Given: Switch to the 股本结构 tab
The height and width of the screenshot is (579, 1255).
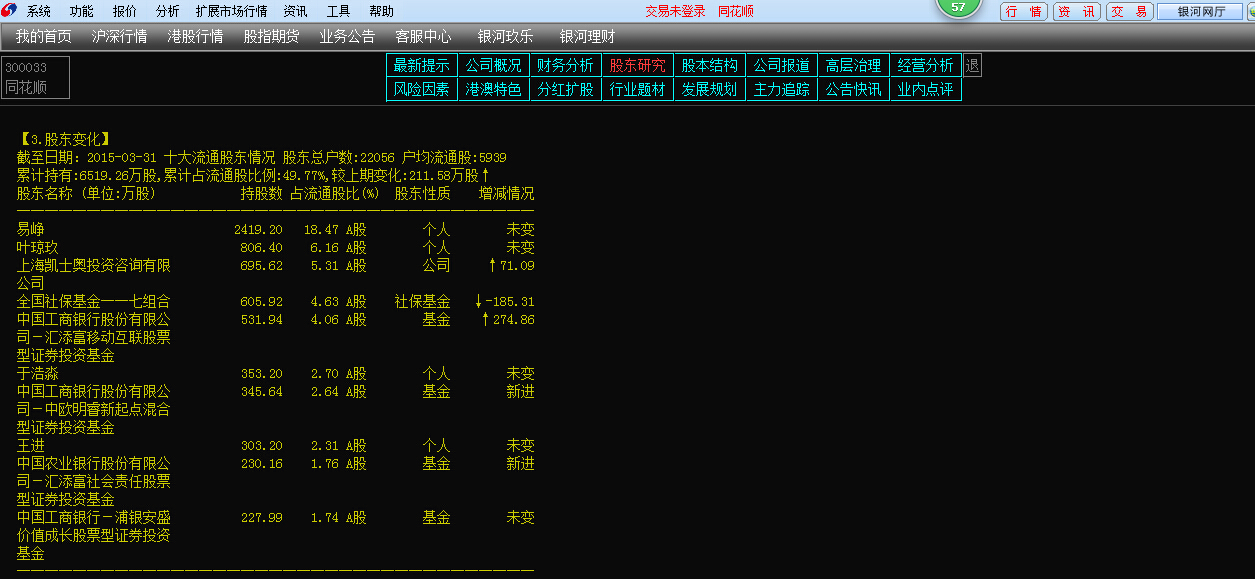Looking at the screenshot, I should [x=710, y=65].
